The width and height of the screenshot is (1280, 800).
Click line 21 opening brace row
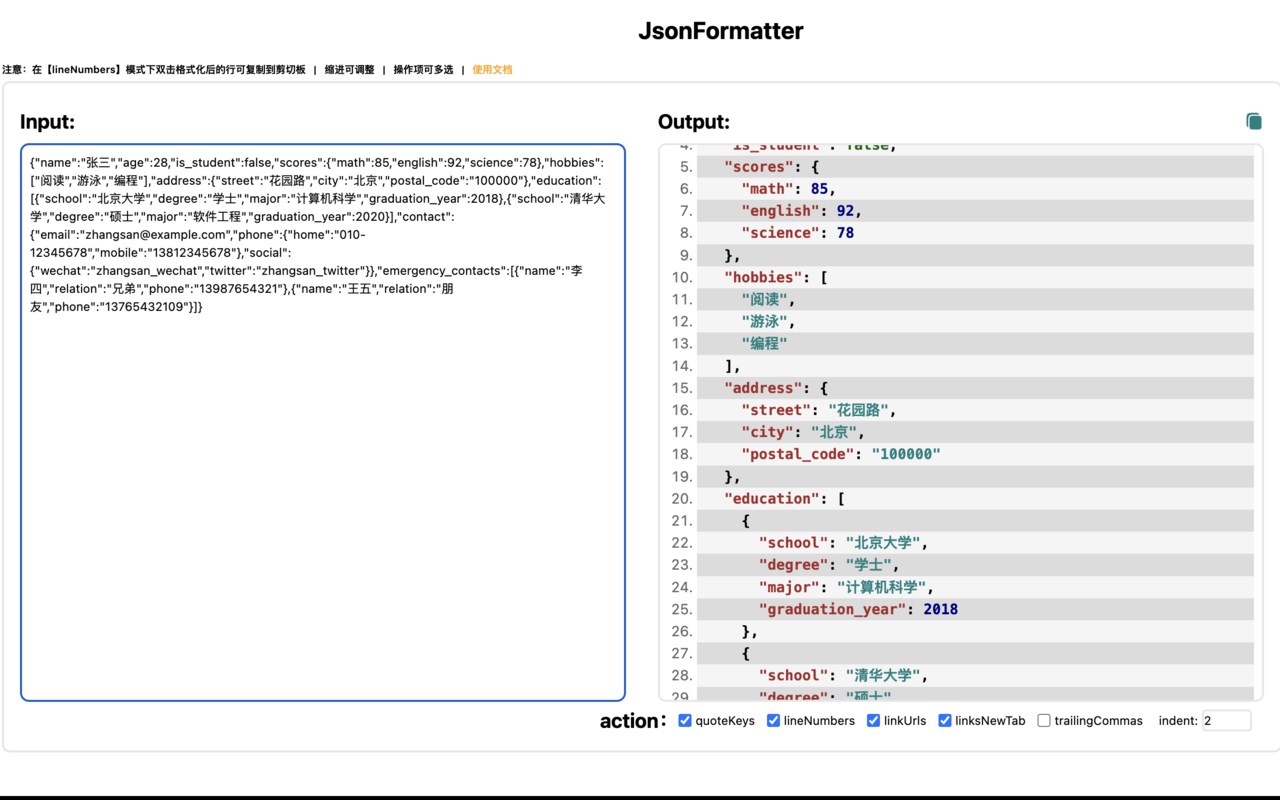tap(975, 520)
